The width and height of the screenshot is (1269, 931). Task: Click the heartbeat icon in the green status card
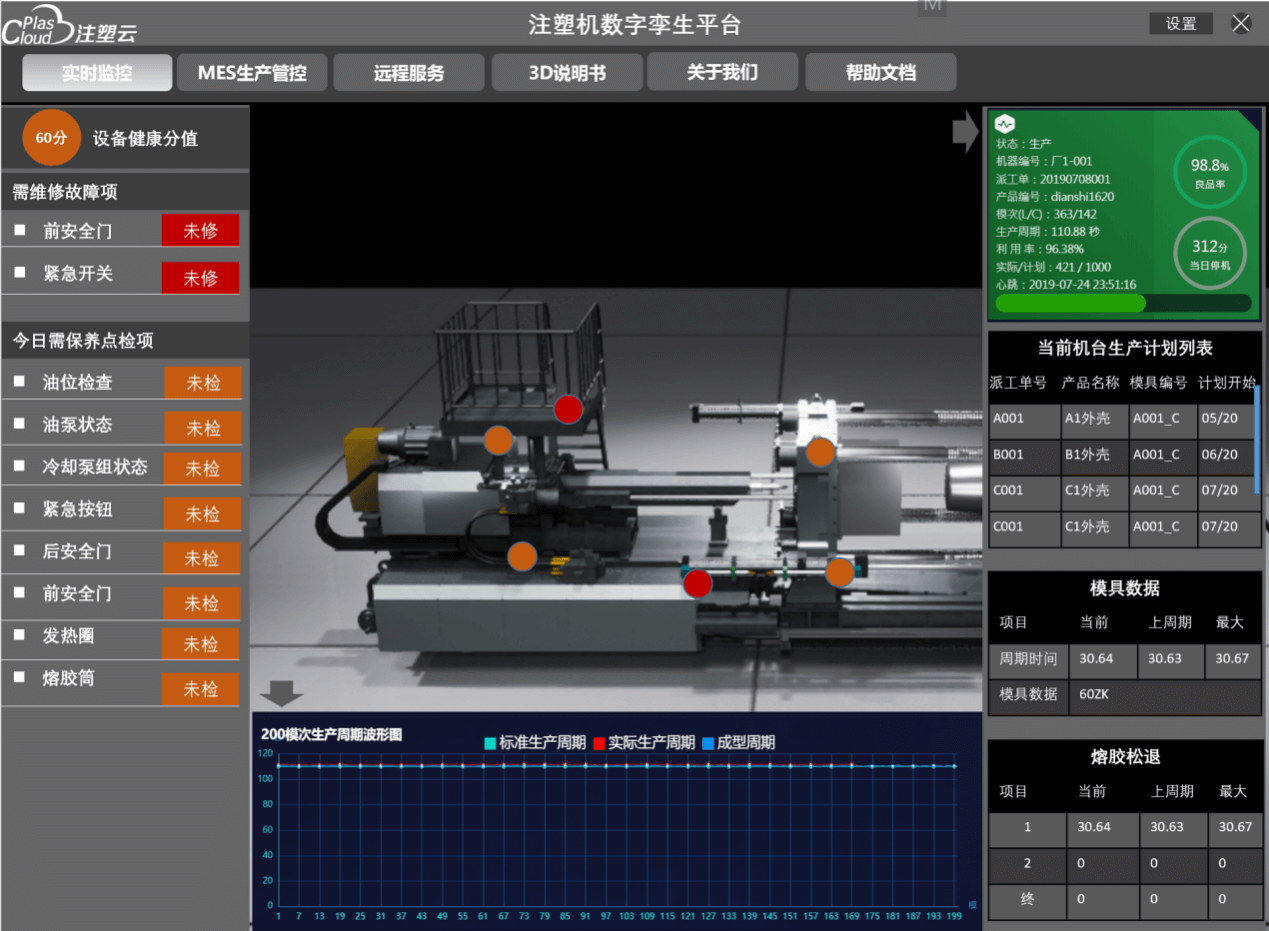(1005, 124)
